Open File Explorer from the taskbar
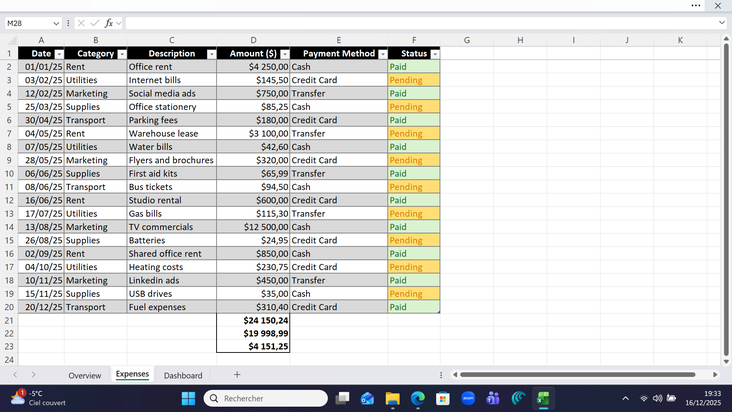The height and width of the screenshot is (412, 732). [x=393, y=398]
